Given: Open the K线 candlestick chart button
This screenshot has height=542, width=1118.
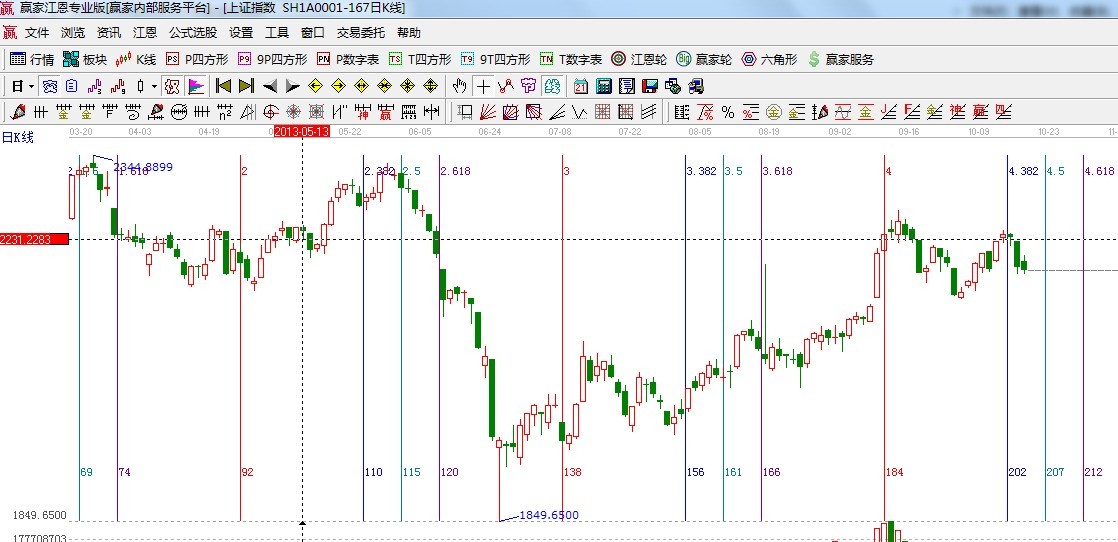Looking at the screenshot, I should coord(136,59).
